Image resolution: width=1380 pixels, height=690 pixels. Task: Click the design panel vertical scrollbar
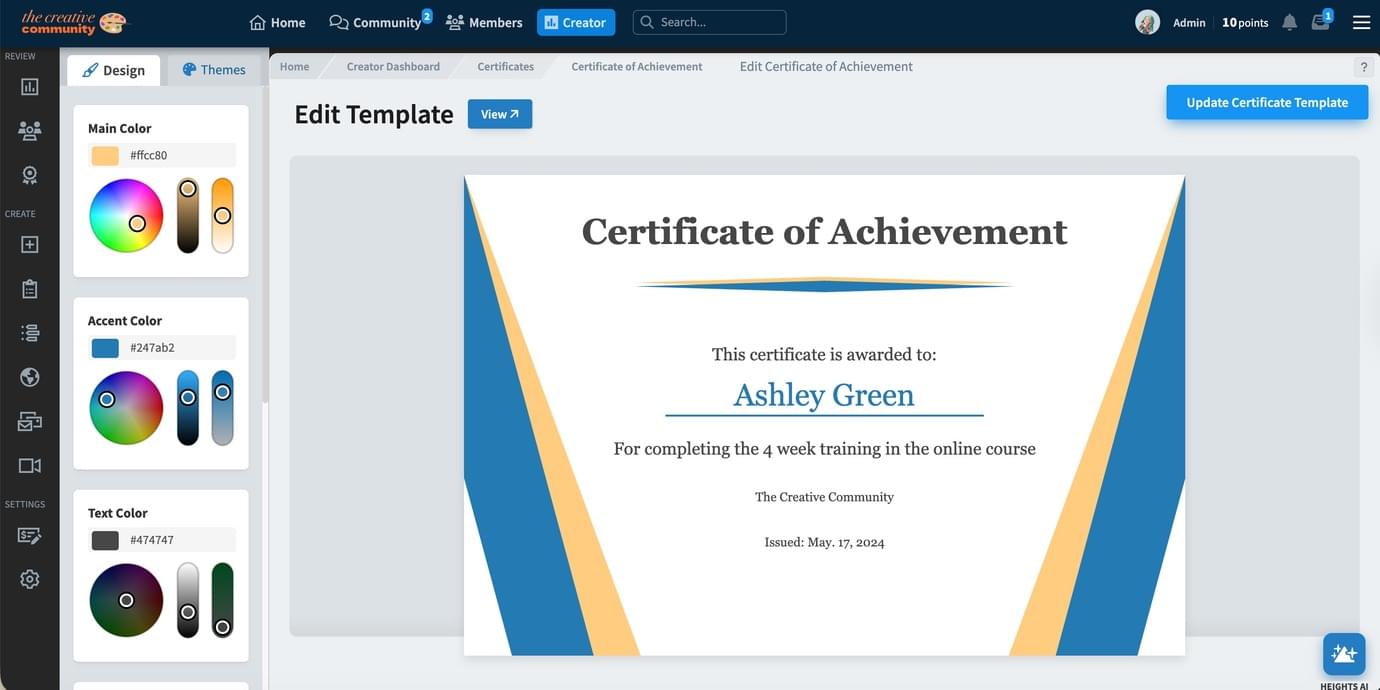[x=265, y=245]
